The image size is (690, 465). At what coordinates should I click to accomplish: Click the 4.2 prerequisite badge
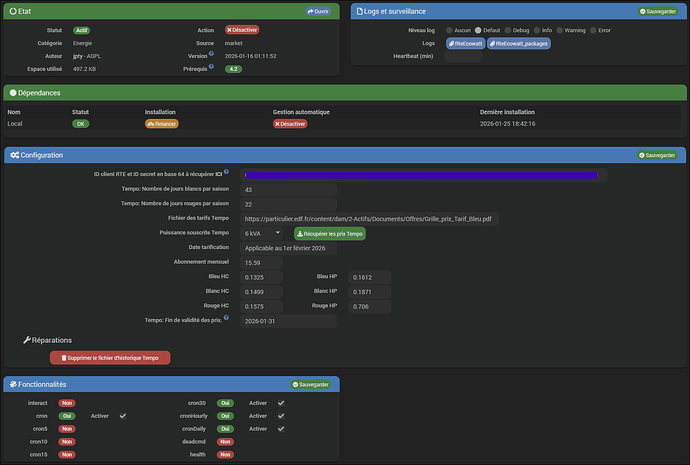click(233, 69)
